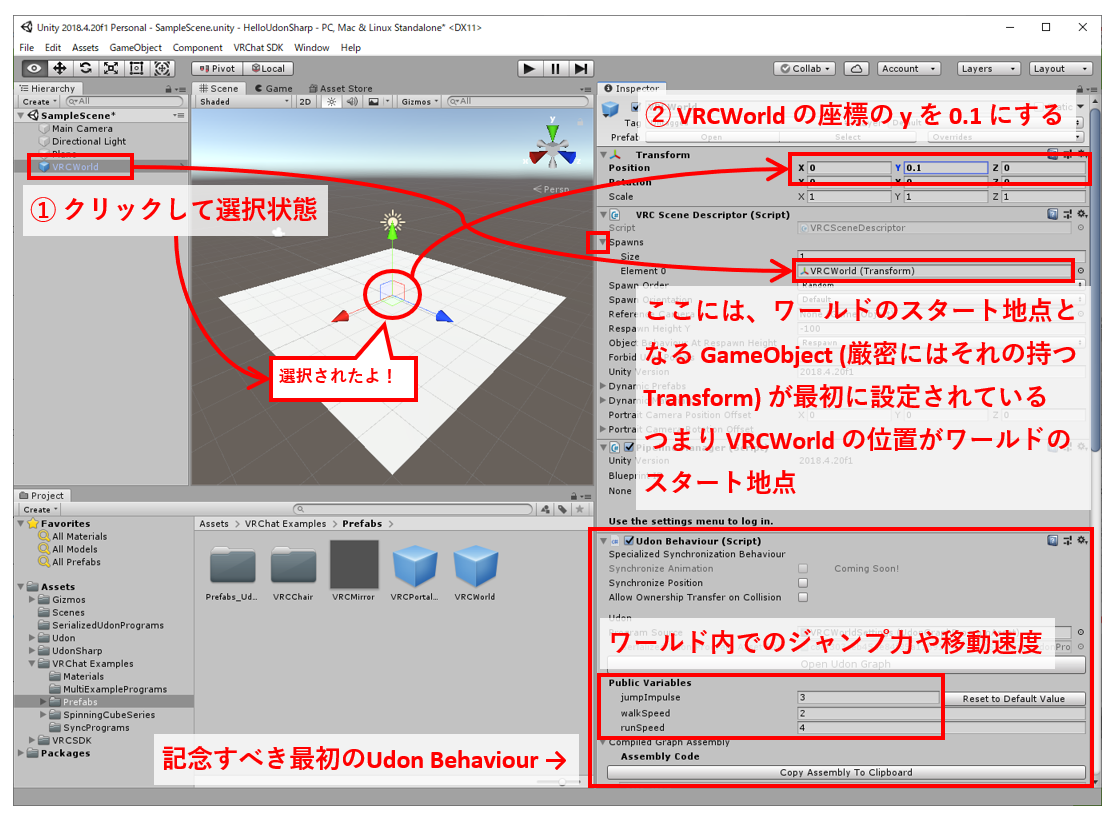Screen dimensions: 1113x821
Task: Collapse the Spawns foldout
Action: [x=603, y=242]
